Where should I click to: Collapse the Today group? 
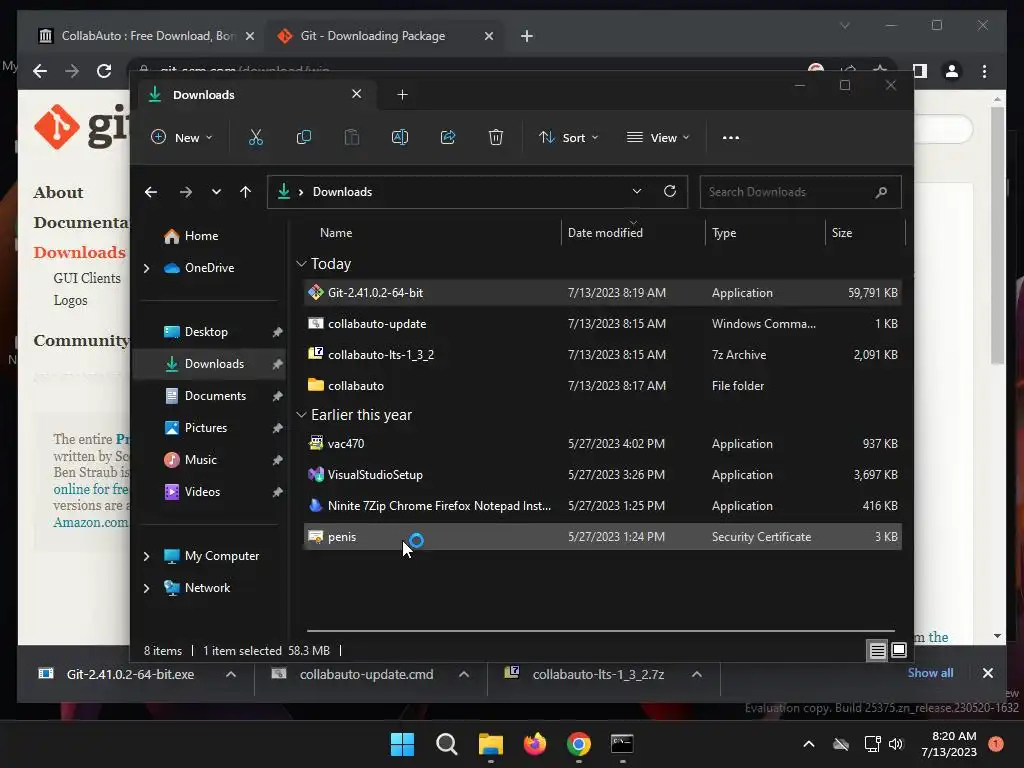point(301,264)
